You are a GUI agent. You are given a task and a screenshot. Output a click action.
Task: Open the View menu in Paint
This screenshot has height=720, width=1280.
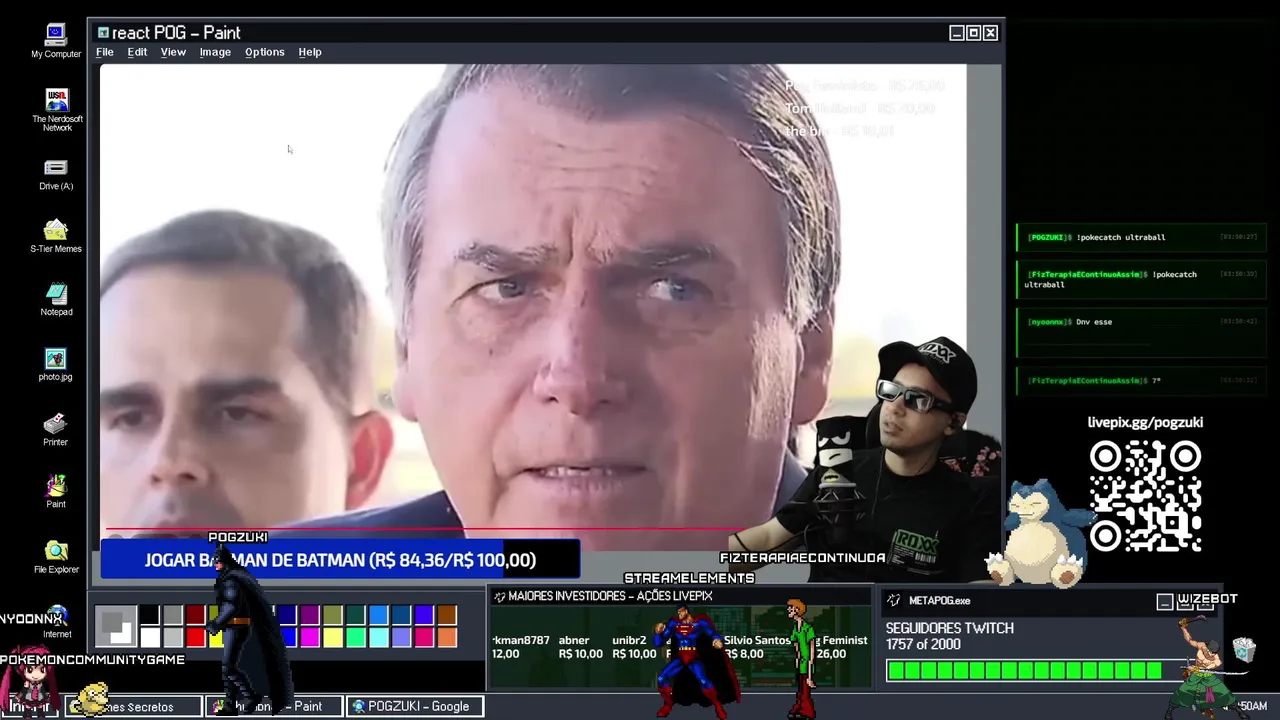coord(173,52)
